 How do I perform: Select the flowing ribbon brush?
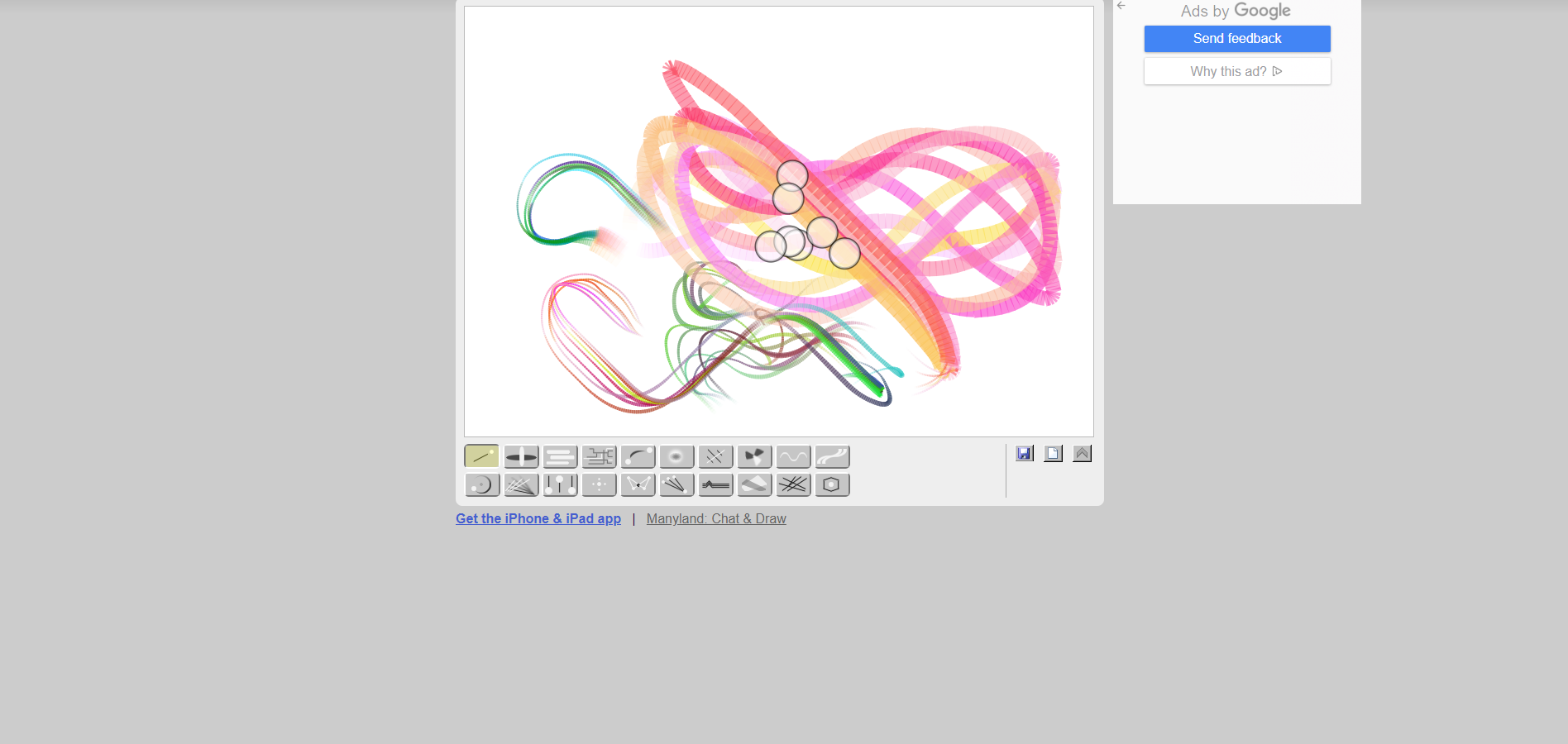click(832, 456)
